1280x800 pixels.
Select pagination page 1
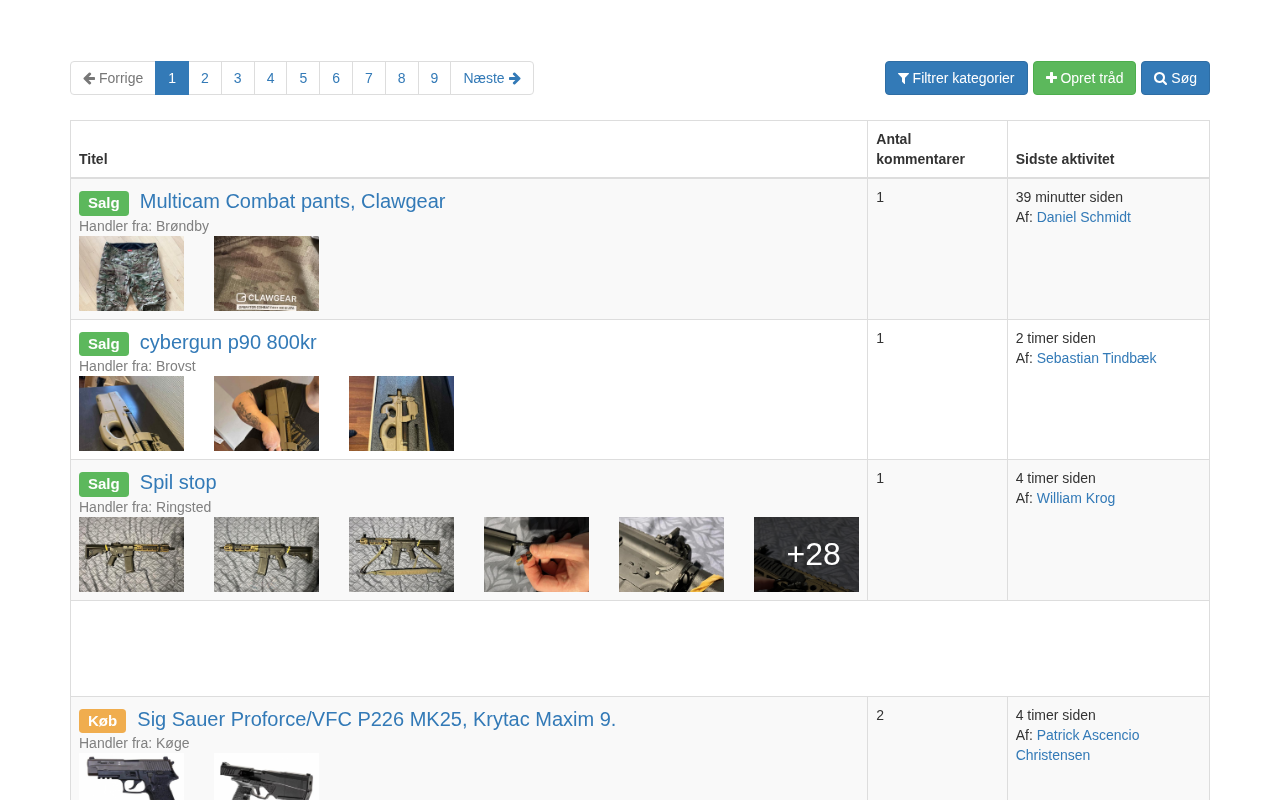172,78
